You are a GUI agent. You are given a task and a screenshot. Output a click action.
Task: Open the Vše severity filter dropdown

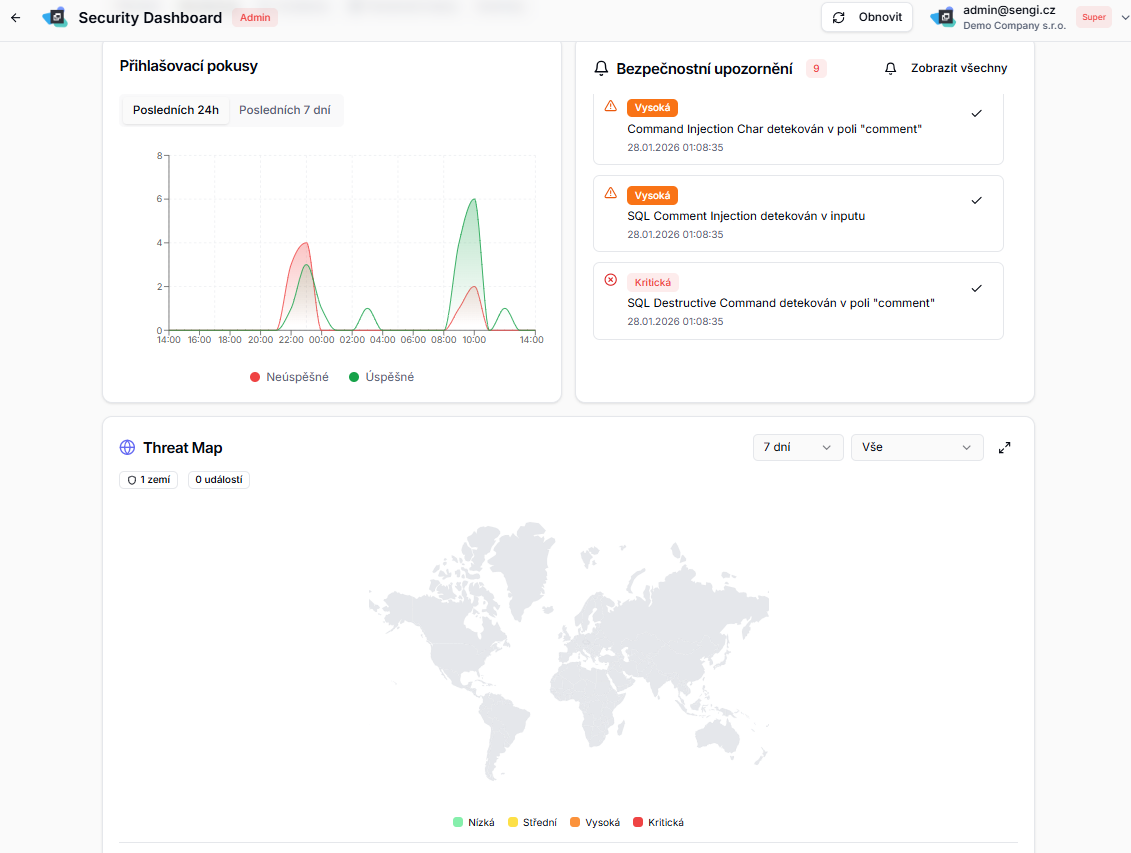click(x=916, y=447)
